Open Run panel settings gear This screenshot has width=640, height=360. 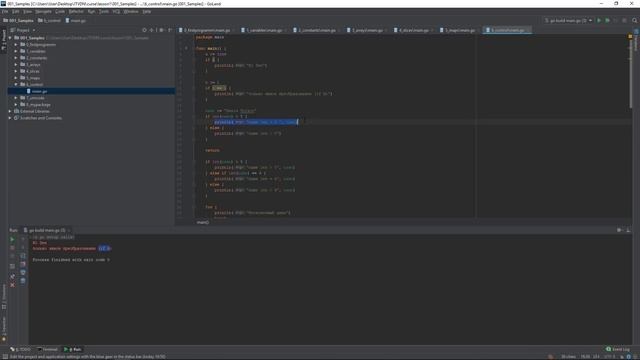620,230
